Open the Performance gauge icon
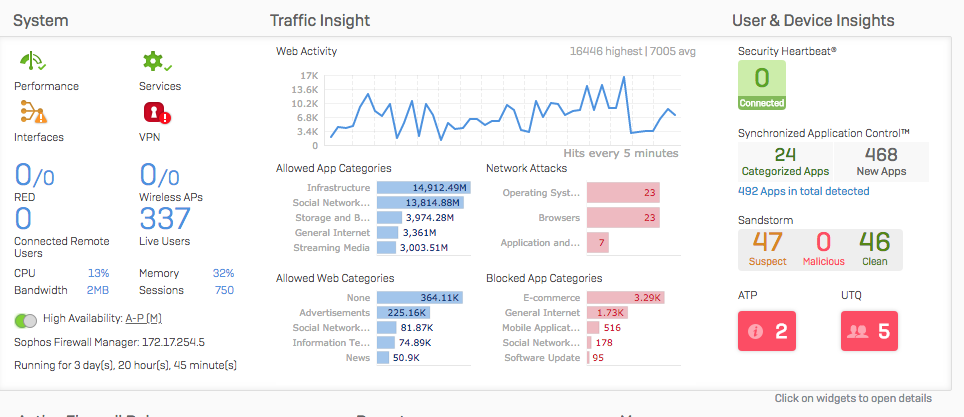The image size is (964, 417). click(33, 61)
